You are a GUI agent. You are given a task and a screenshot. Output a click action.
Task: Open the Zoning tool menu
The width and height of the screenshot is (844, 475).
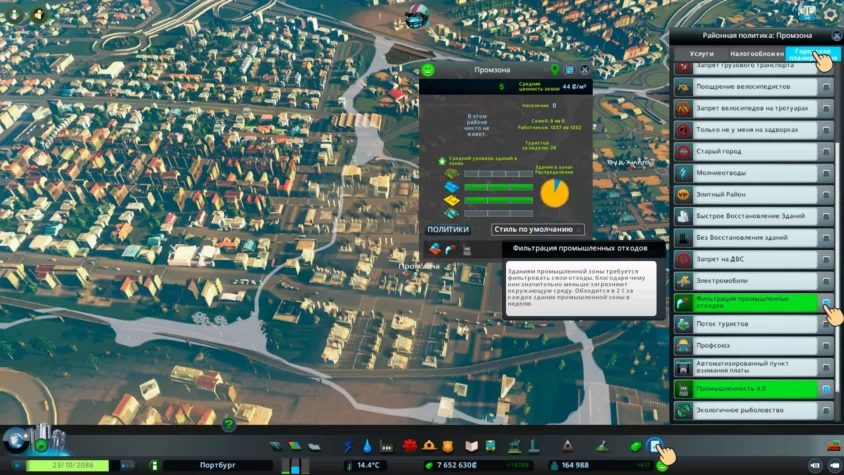tap(295, 446)
